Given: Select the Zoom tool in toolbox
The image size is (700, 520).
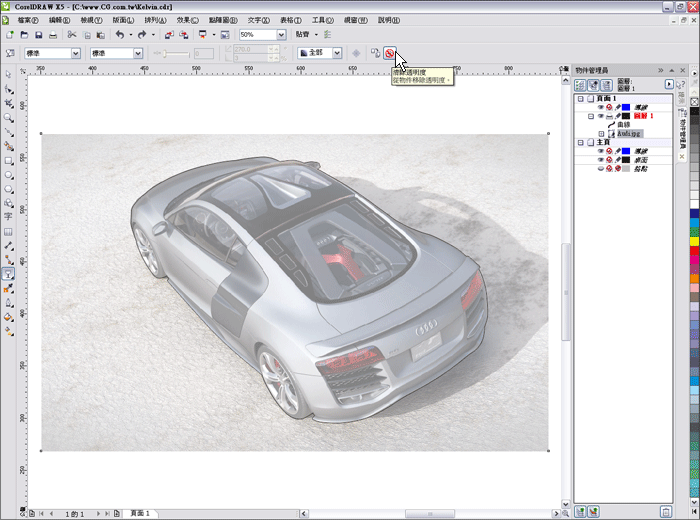Looking at the screenshot, I should click(9, 118).
